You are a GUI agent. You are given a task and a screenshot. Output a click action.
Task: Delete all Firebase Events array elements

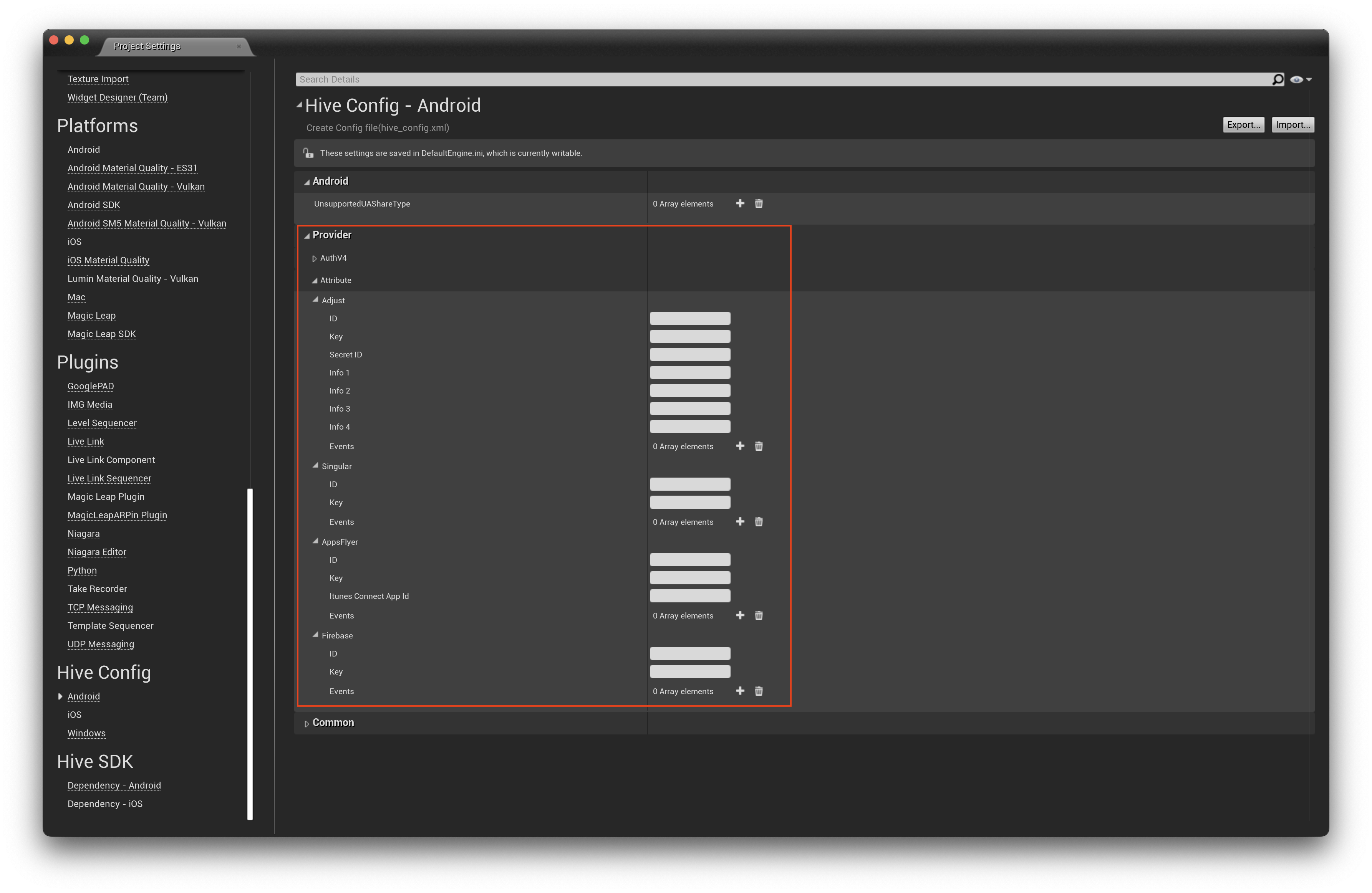(x=759, y=691)
